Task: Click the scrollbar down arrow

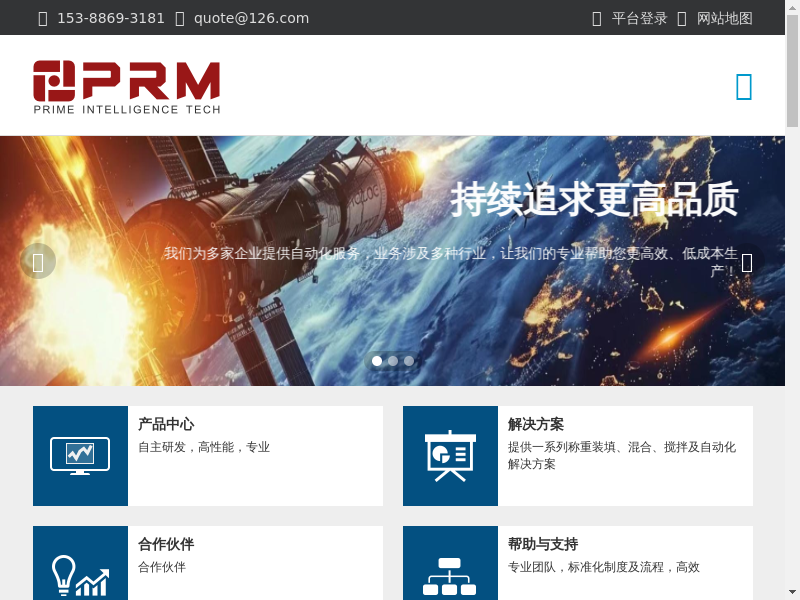Action: 792,594
